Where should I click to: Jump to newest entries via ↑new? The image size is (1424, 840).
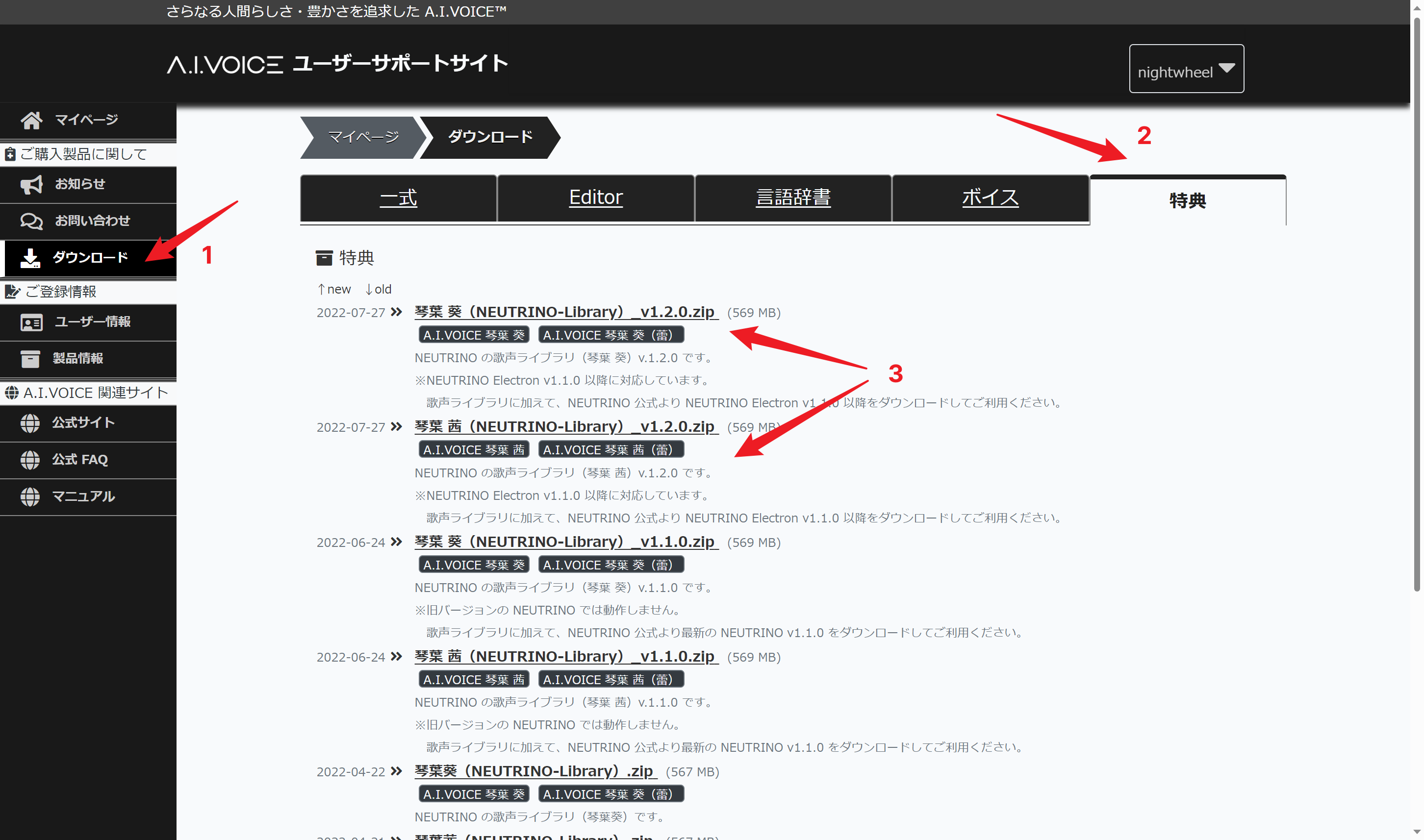click(x=334, y=289)
